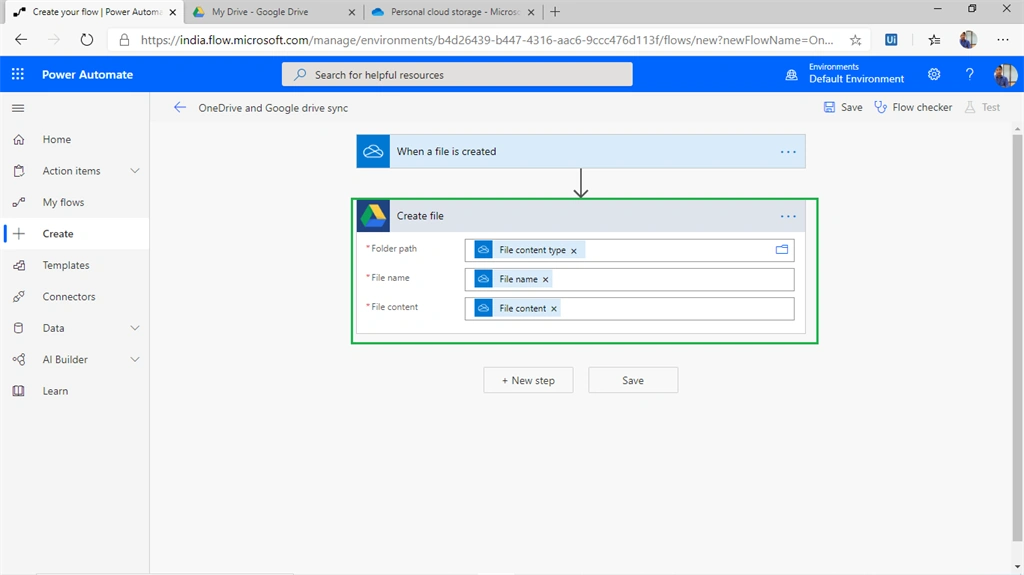1024x575 pixels.
Task: Expand the When a file is created trigger
Action: [x=581, y=151]
